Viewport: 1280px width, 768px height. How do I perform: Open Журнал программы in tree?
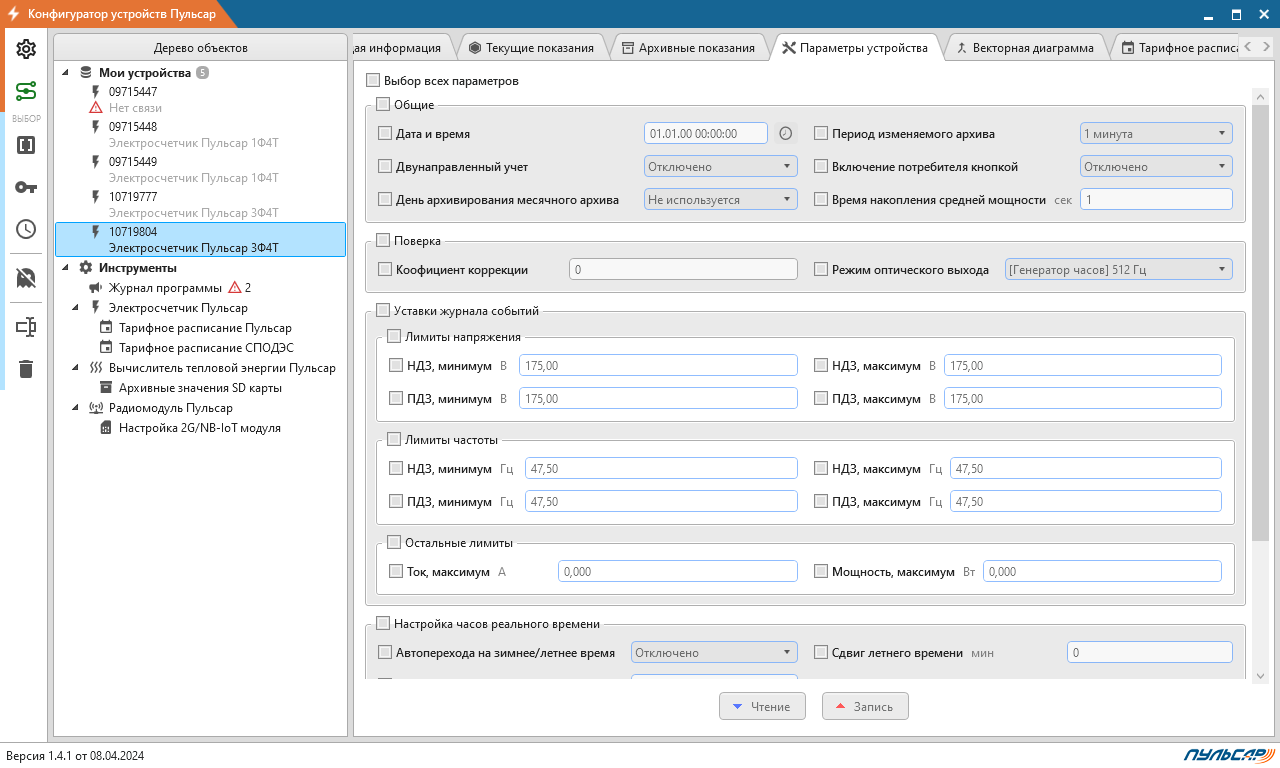165,288
